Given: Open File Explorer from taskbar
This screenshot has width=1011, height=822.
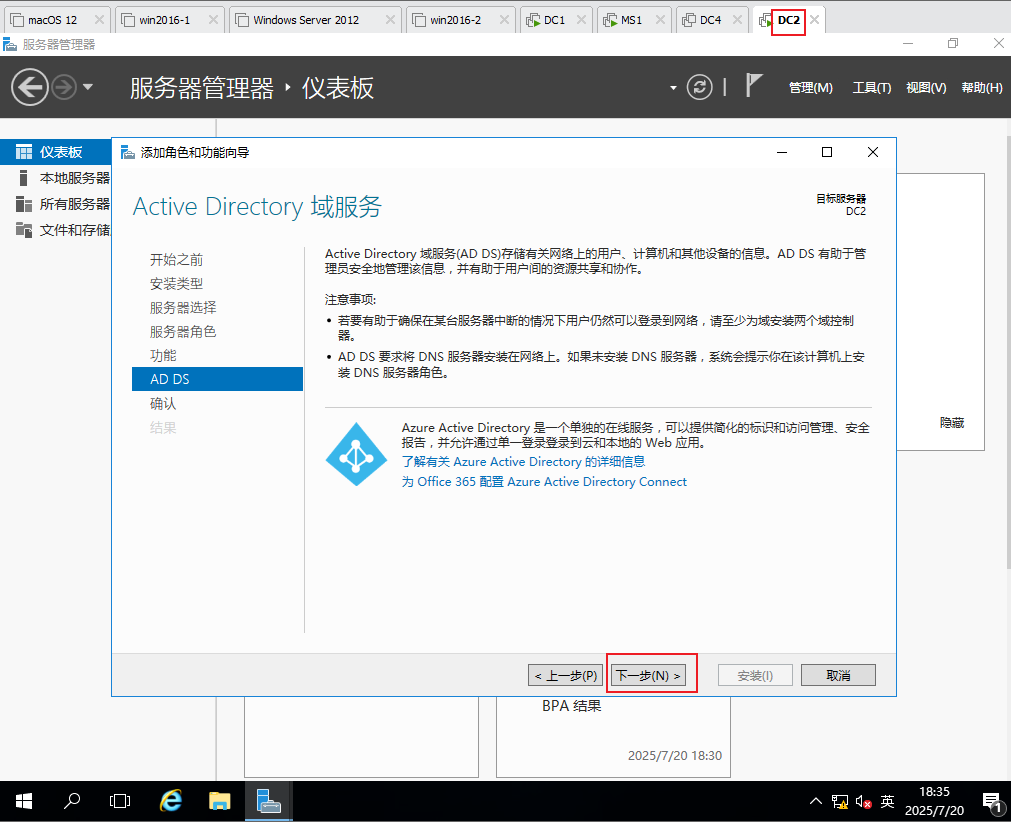Looking at the screenshot, I should [x=220, y=801].
